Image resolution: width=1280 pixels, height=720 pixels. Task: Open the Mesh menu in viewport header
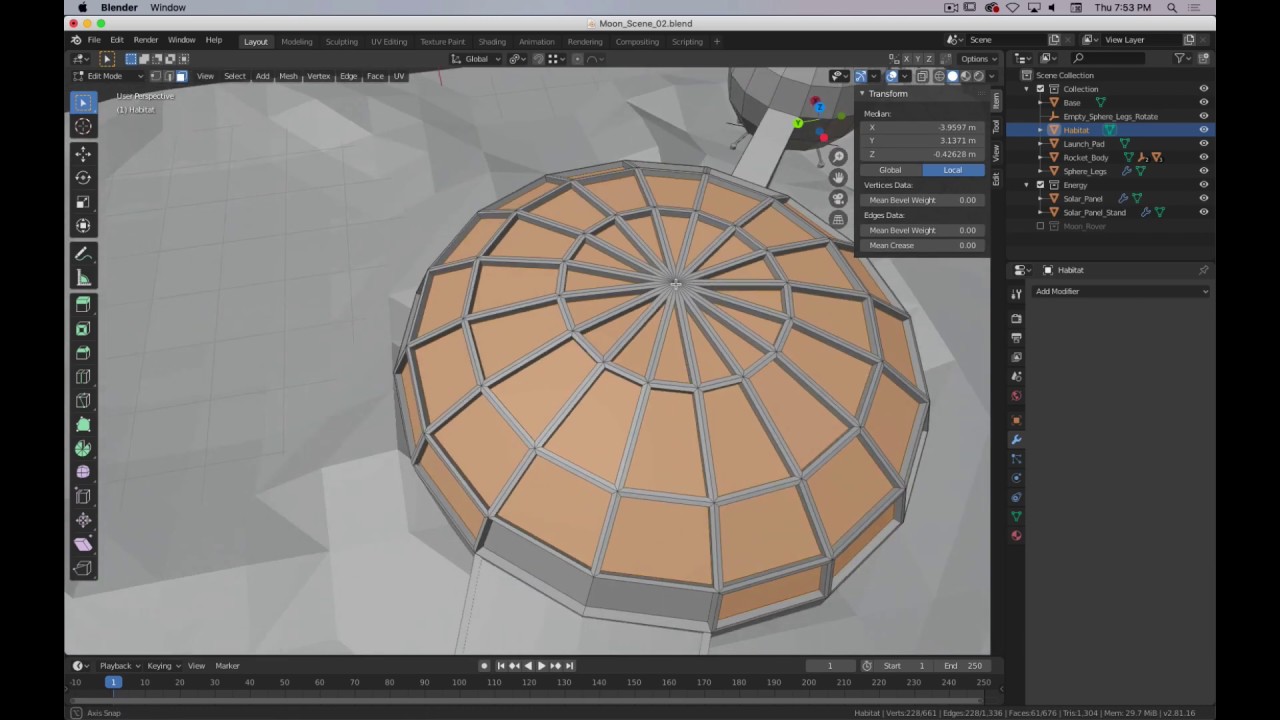(x=288, y=76)
